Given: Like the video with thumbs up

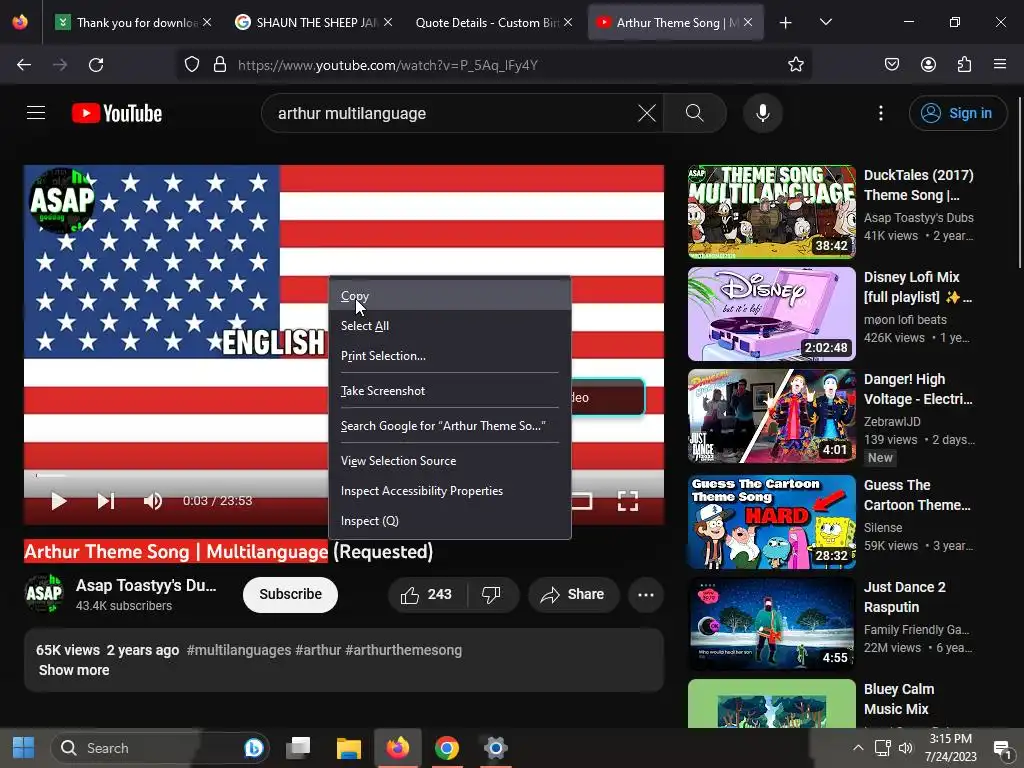Looking at the screenshot, I should coord(428,594).
